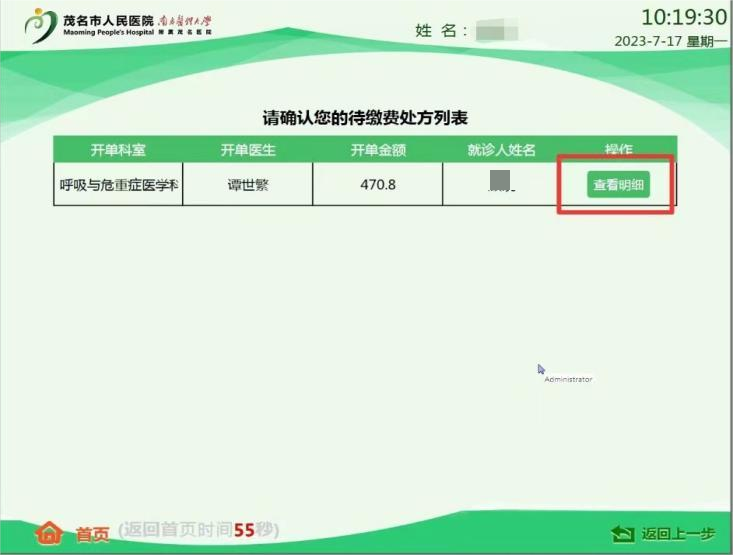Select the 开单金额 column header
The height and width of the screenshot is (555, 733).
pyautogui.click(x=377, y=150)
